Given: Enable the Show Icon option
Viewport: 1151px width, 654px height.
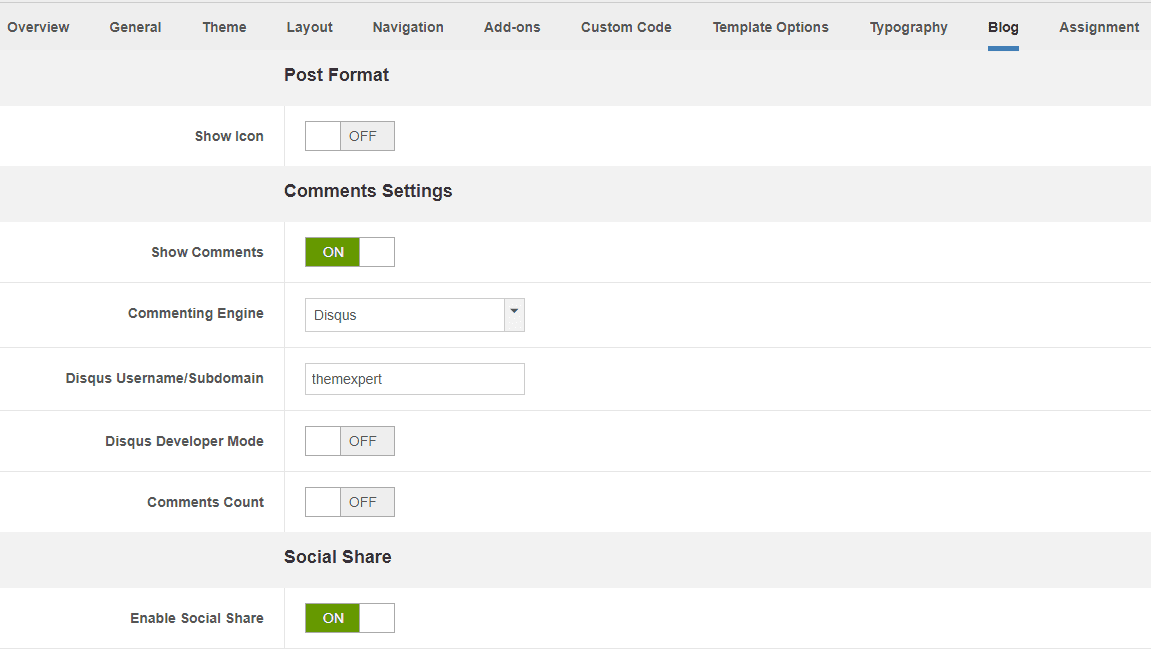Looking at the screenshot, I should tap(349, 136).
